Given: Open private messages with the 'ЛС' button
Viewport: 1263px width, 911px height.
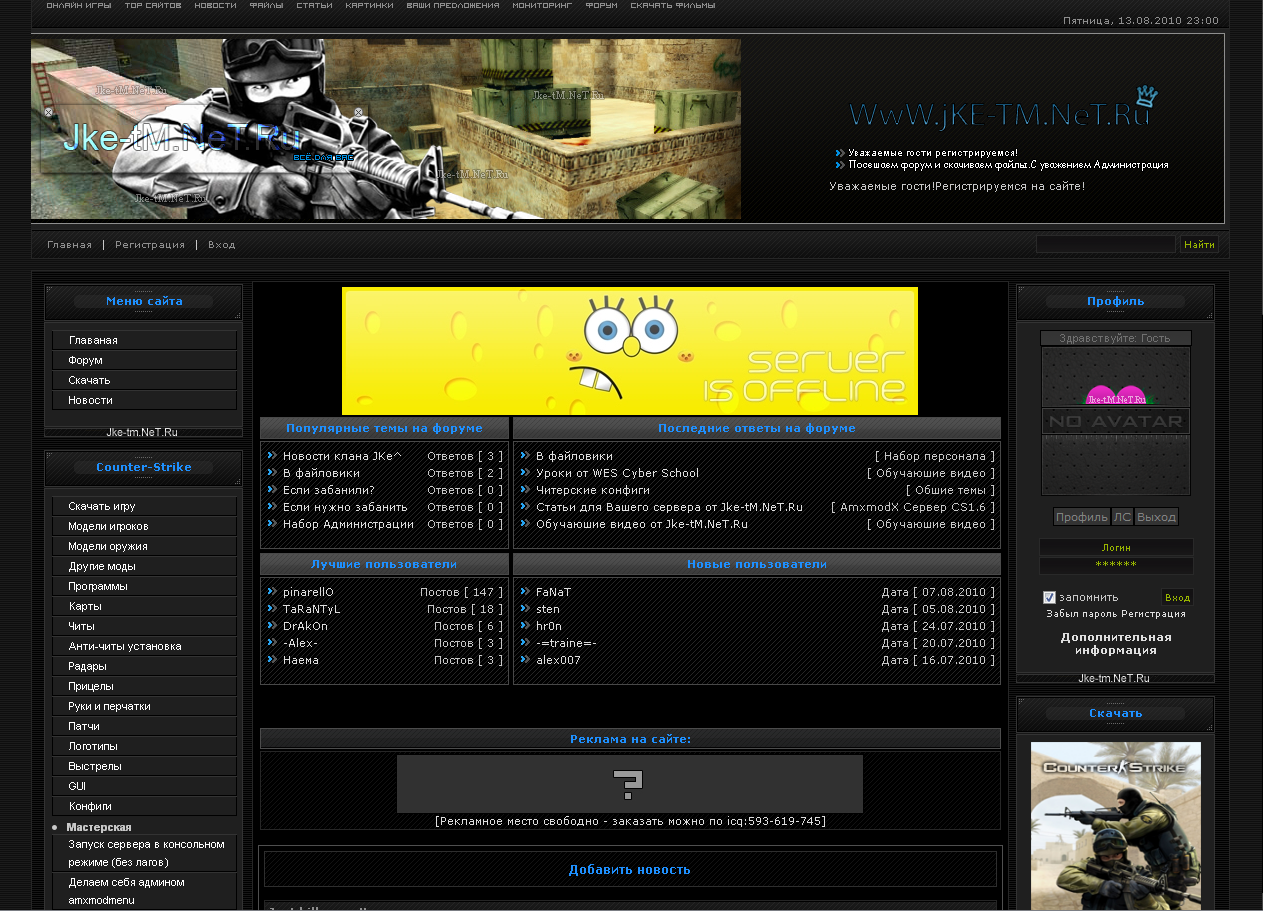Looking at the screenshot, I should [1123, 517].
